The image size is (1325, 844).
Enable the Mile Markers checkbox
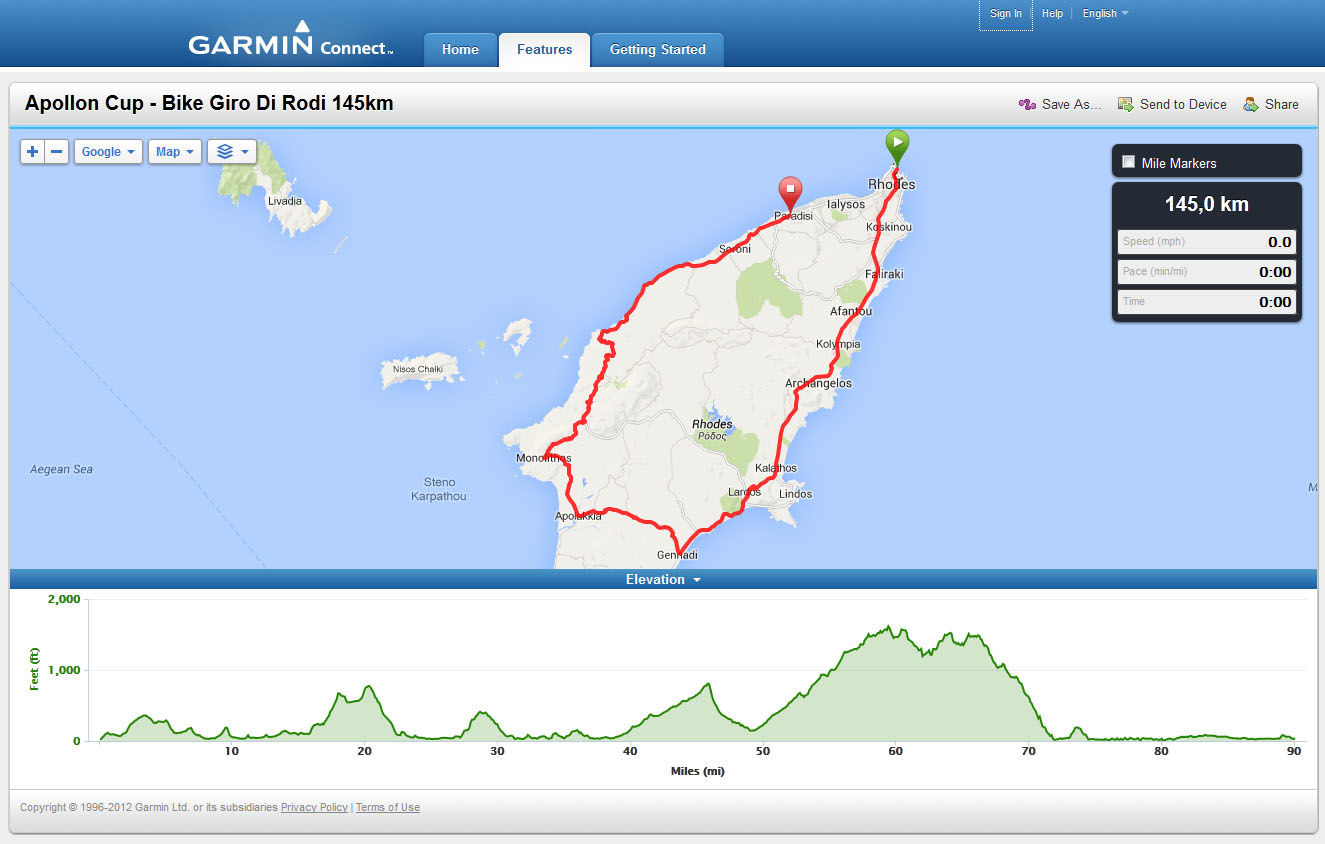click(x=1129, y=162)
